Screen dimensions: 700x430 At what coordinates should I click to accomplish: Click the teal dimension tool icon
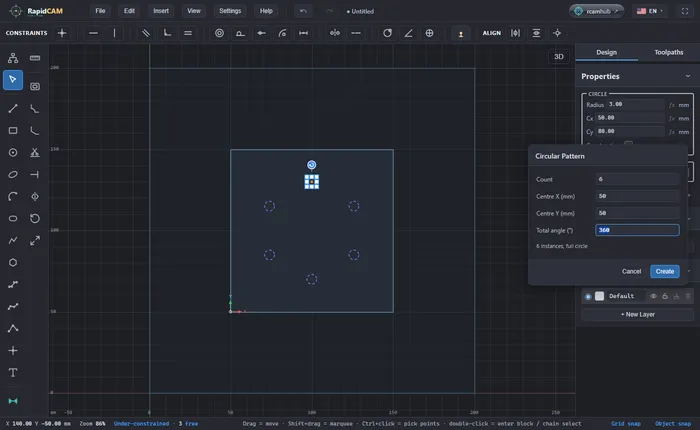pos(13,401)
